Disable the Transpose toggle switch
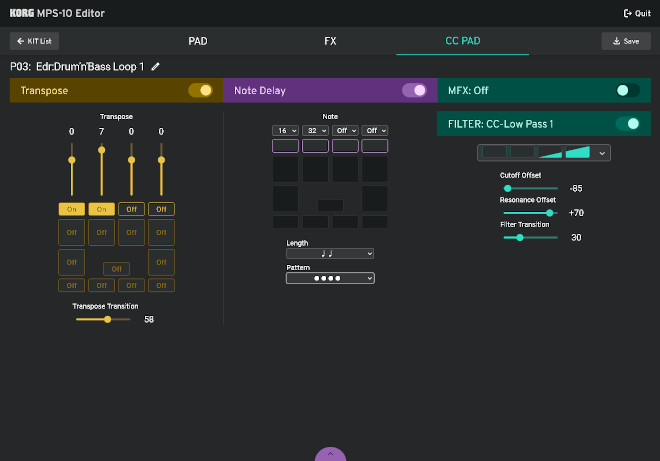Image resolution: width=660 pixels, height=461 pixels. pyautogui.click(x=200, y=90)
